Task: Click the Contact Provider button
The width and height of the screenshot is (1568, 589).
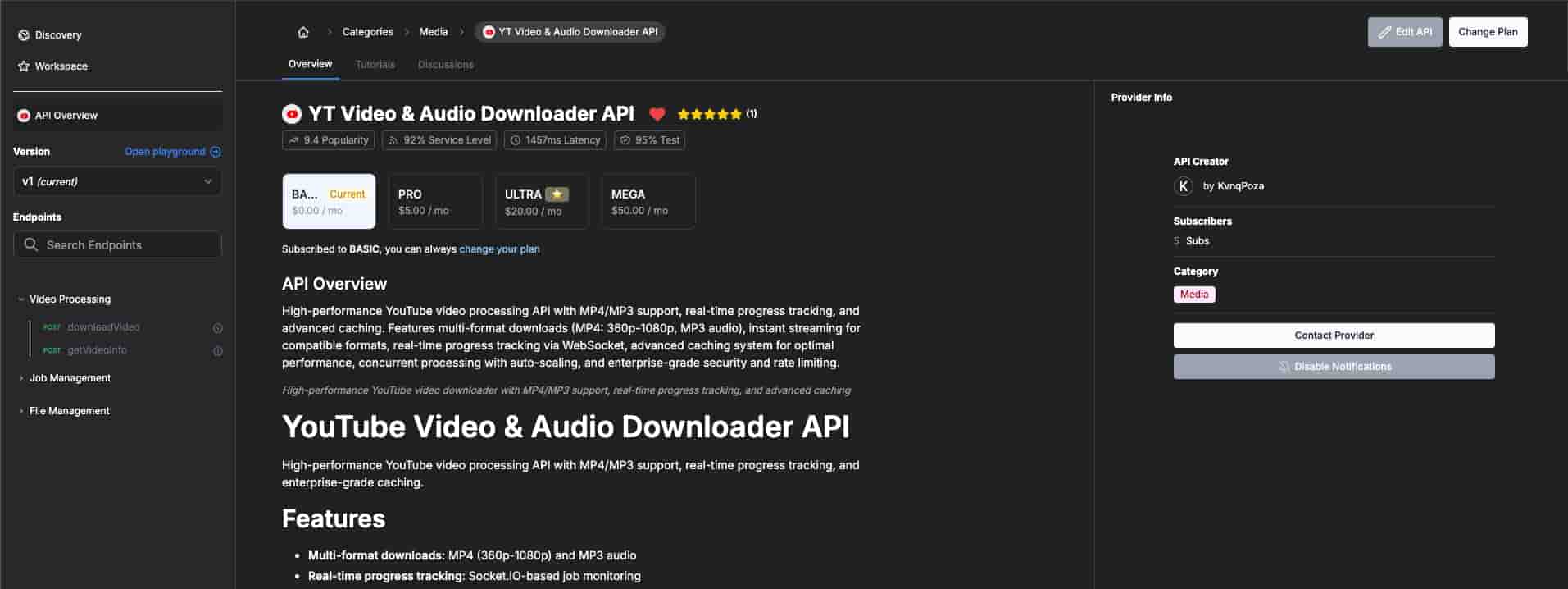Action: pos(1334,336)
